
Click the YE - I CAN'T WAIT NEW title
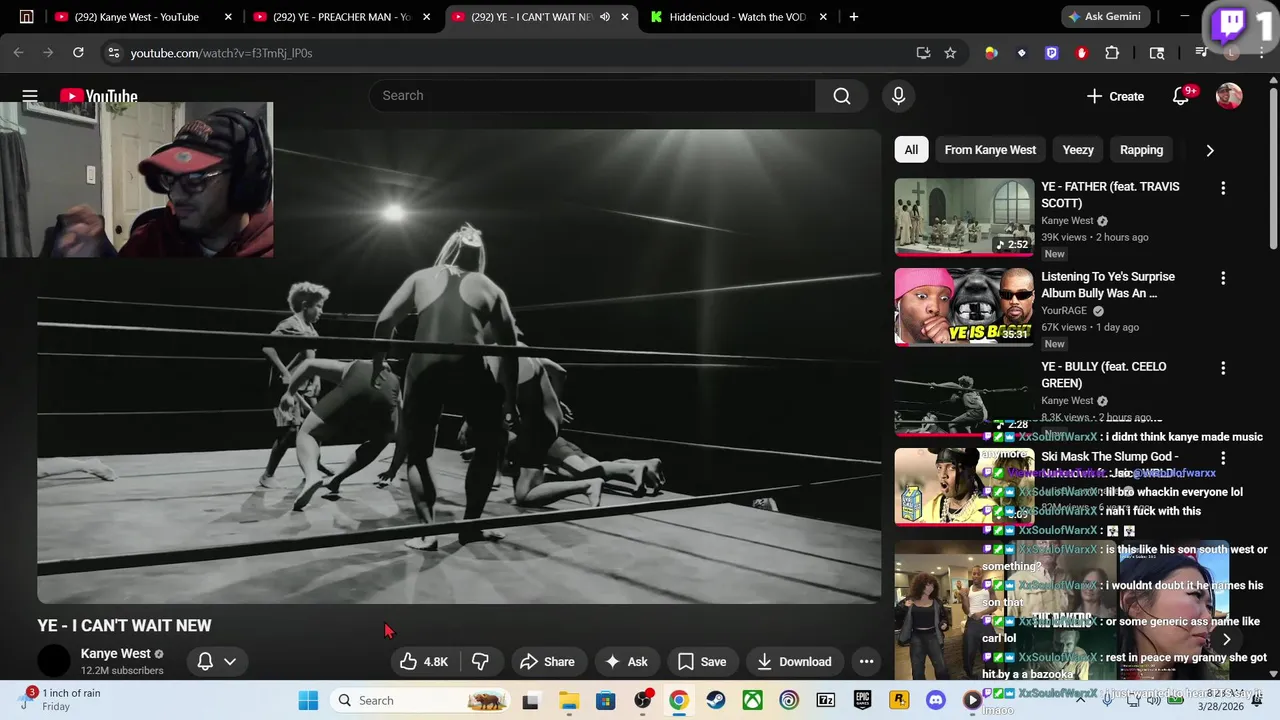(x=124, y=626)
